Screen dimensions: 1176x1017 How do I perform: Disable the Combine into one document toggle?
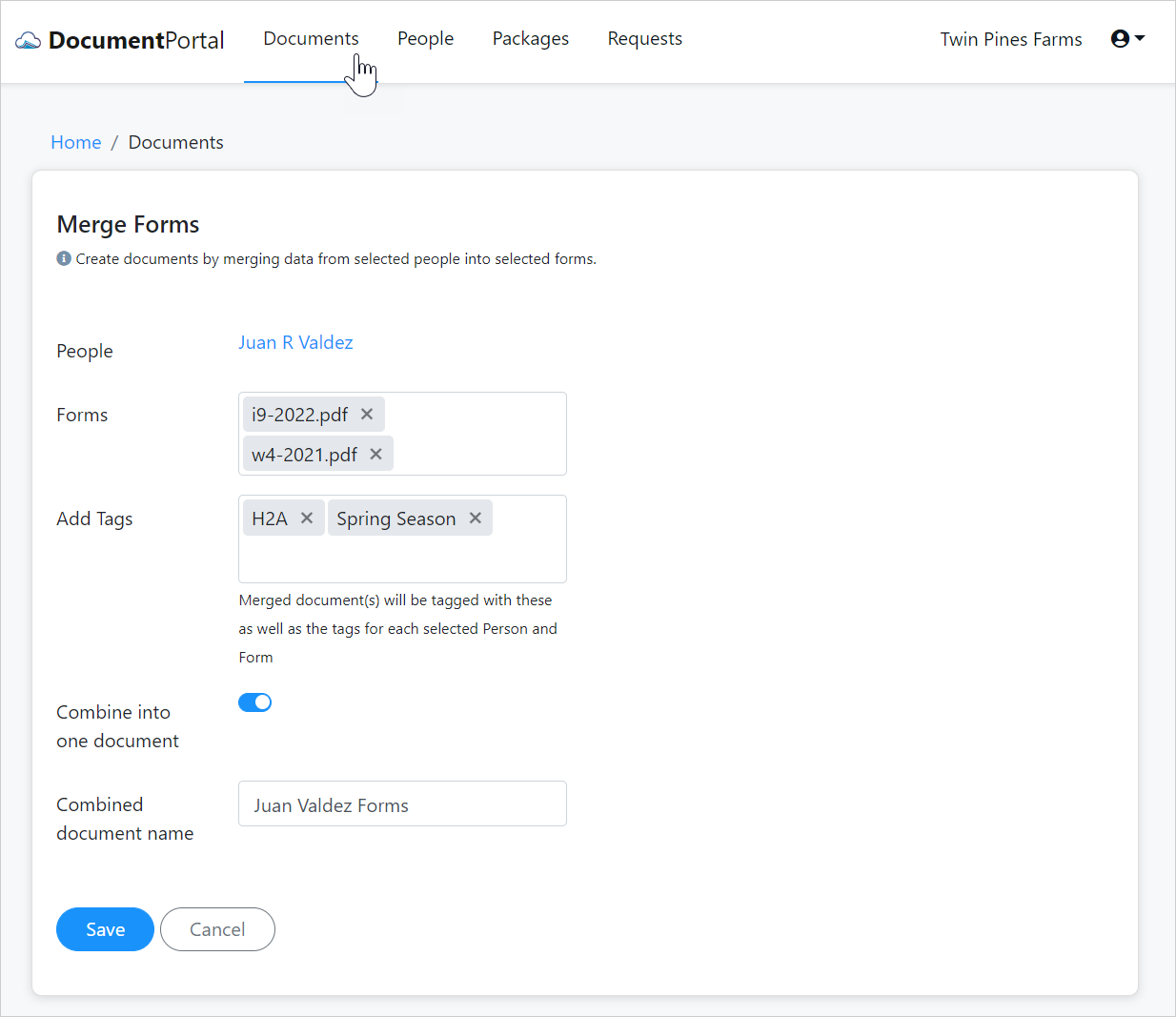tap(255, 702)
